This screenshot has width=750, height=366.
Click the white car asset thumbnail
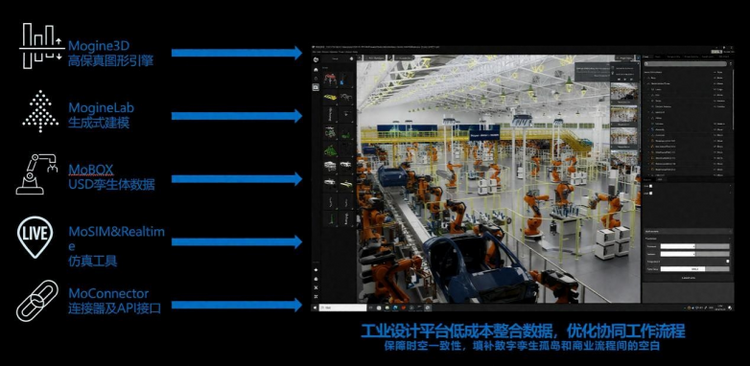pyautogui.click(x=330, y=166)
